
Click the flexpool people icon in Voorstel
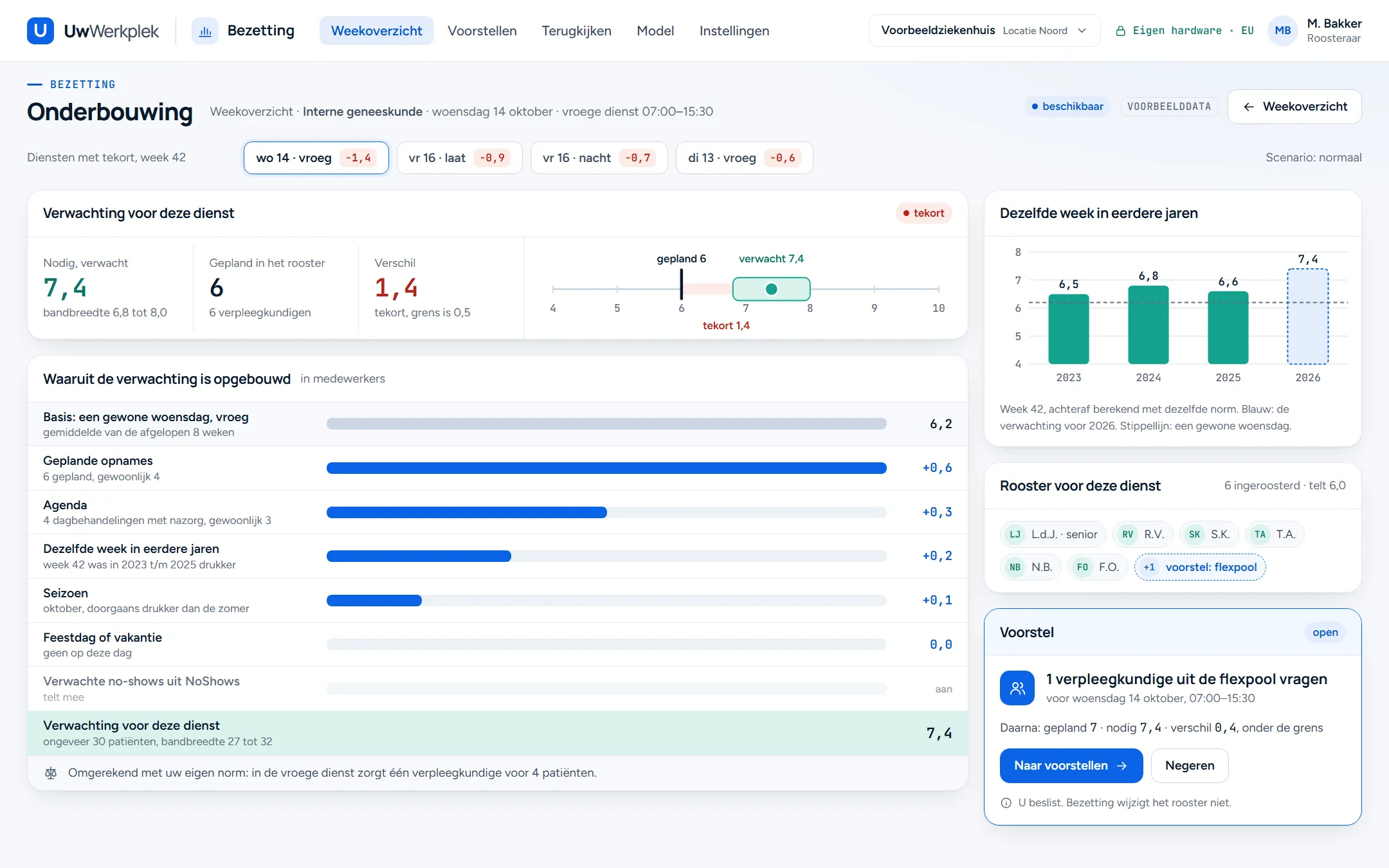click(1017, 688)
